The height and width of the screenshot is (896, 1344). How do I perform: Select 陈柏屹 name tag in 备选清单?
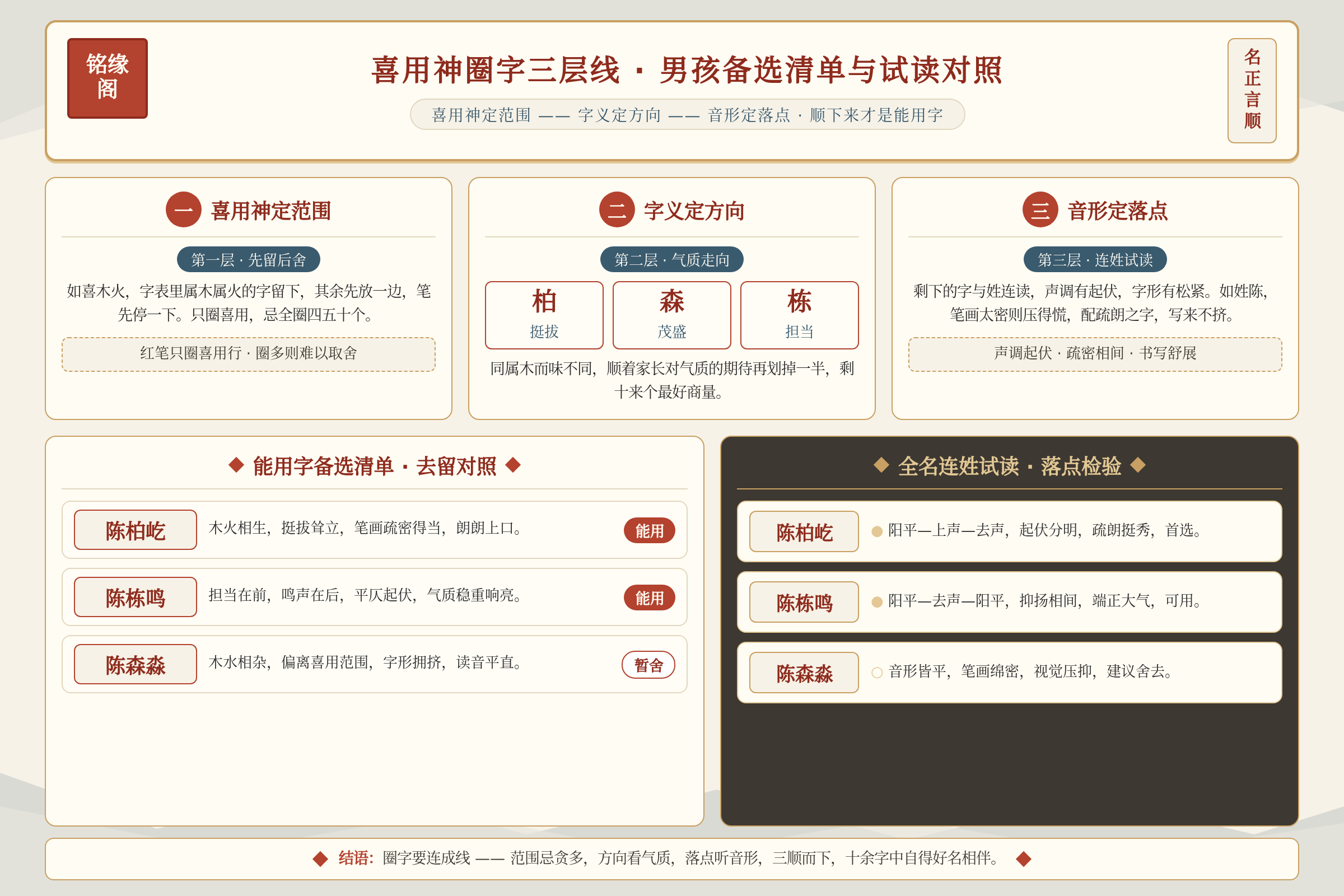point(136,530)
